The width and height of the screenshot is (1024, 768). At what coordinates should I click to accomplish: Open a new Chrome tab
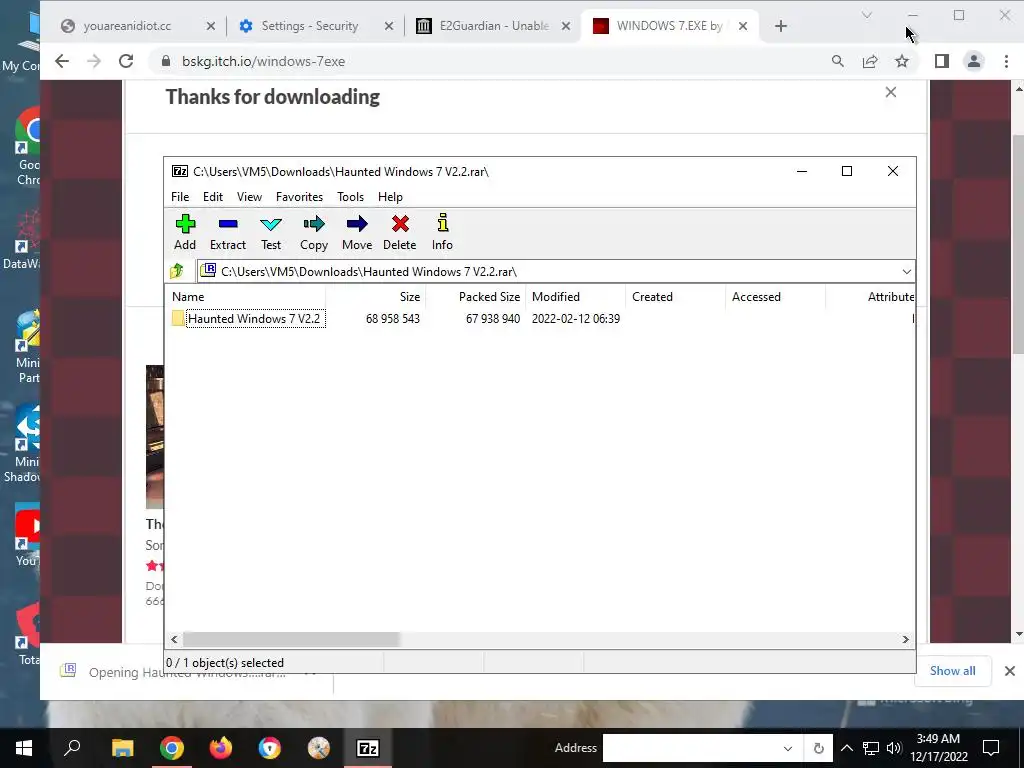(780, 26)
